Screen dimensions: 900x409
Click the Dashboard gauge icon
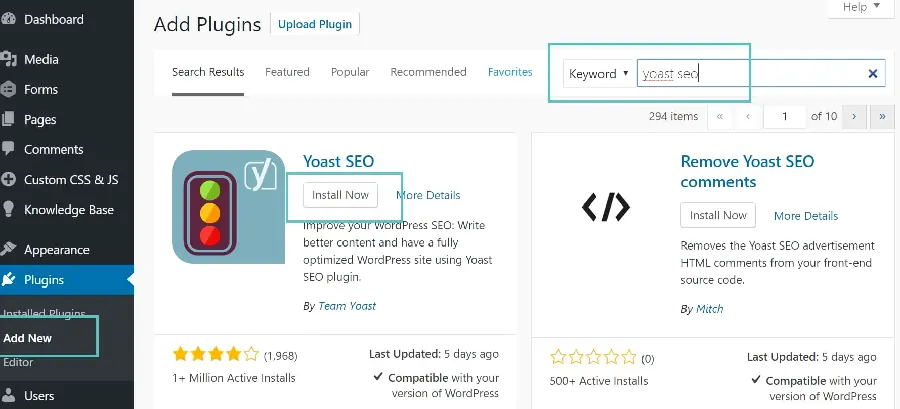(x=7, y=19)
